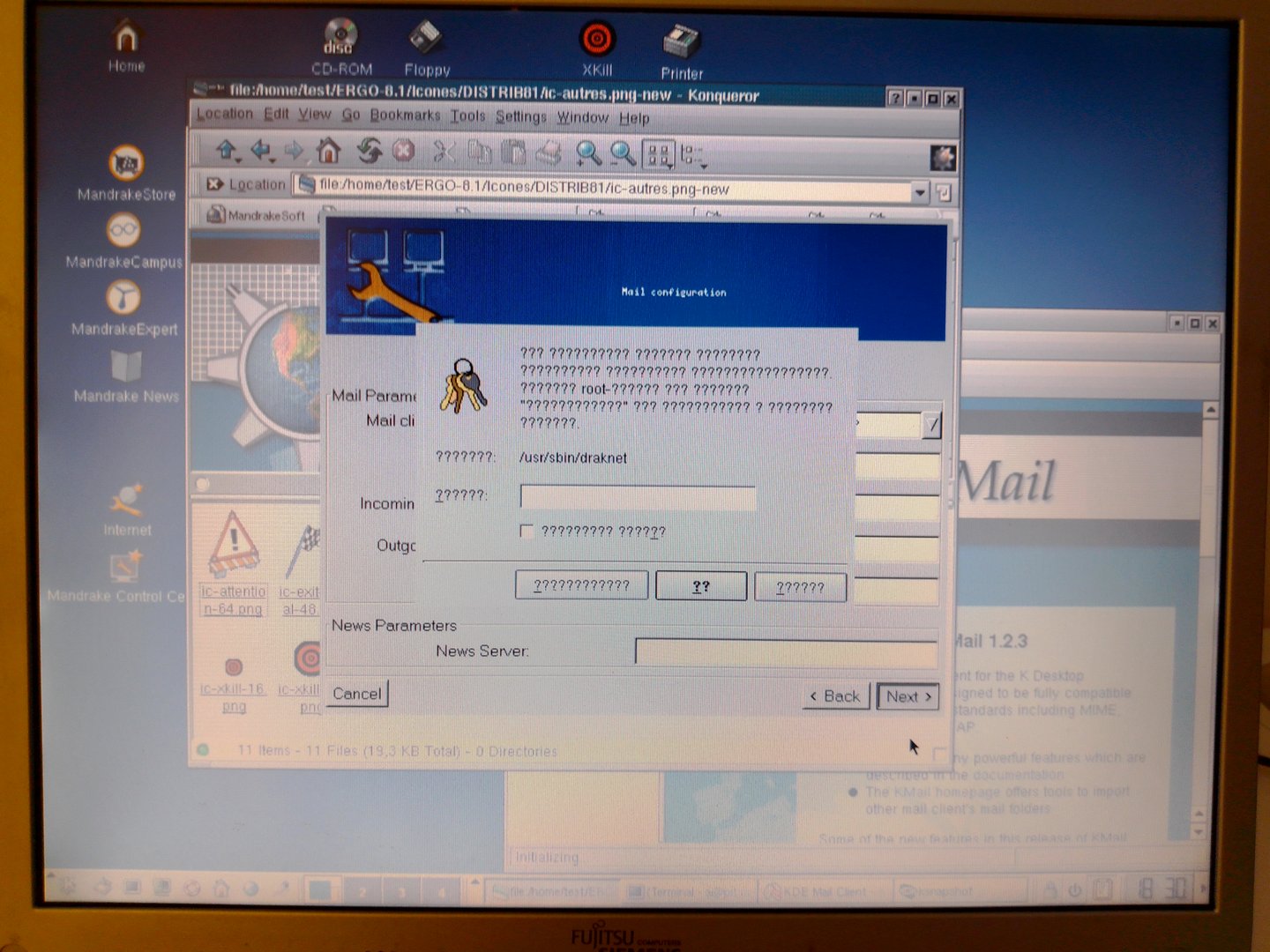Go up one directory in Konqueror toolbar

[x=227, y=152]
